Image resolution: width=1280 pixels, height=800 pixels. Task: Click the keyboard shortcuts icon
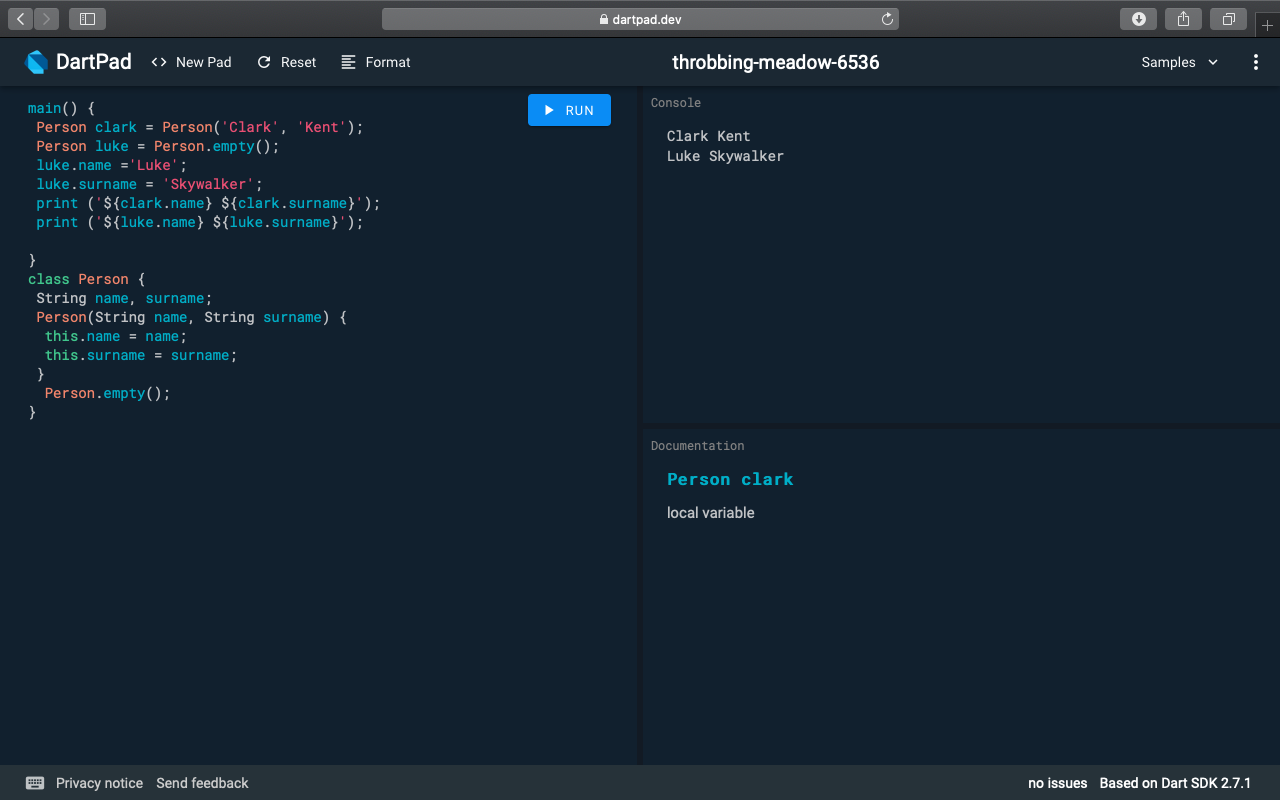(x=35, y=783)
